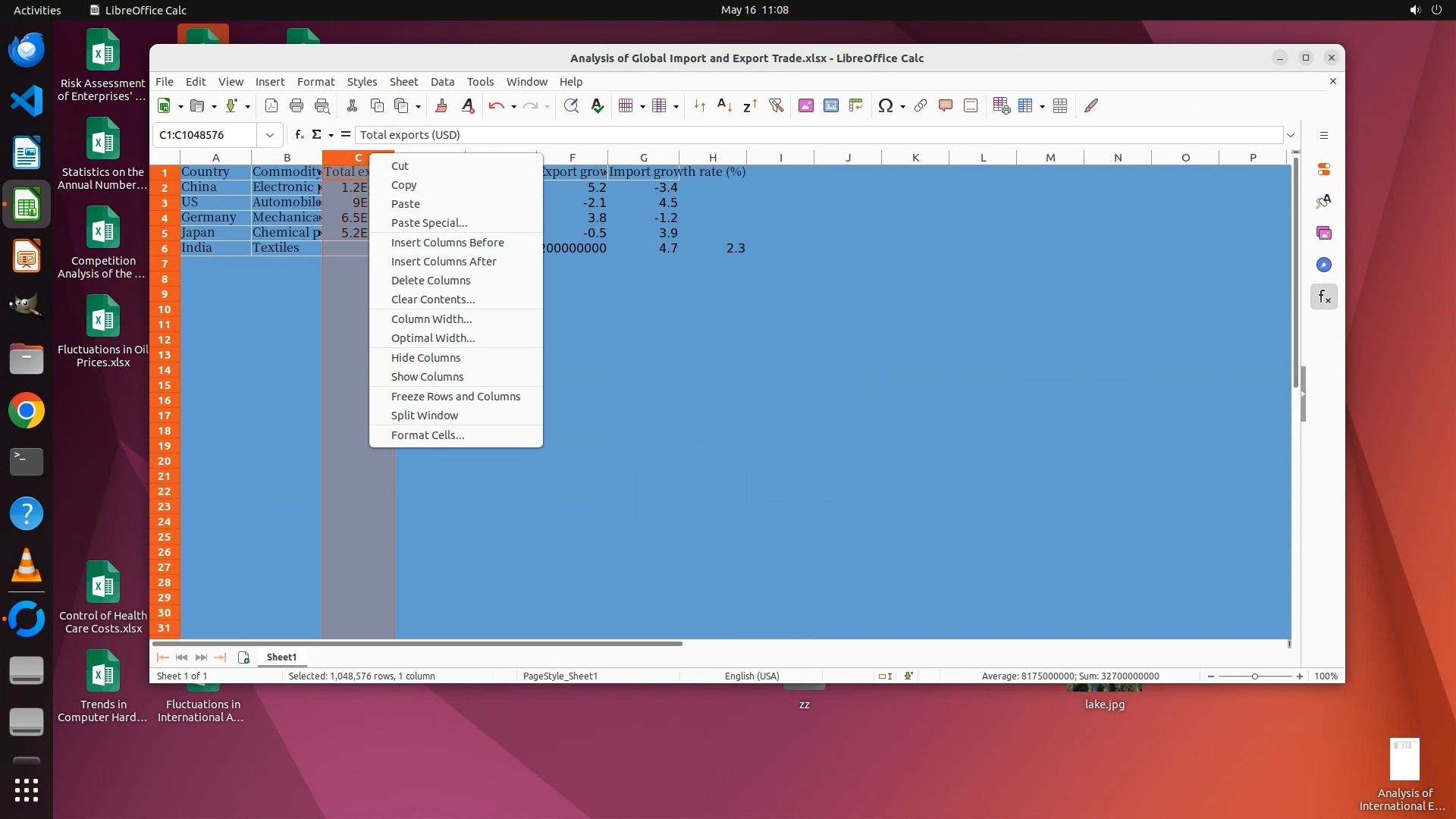Click the AutoFilter toolbar icon
Screen dimensions: 1456x819
click(x=776, y=106)
